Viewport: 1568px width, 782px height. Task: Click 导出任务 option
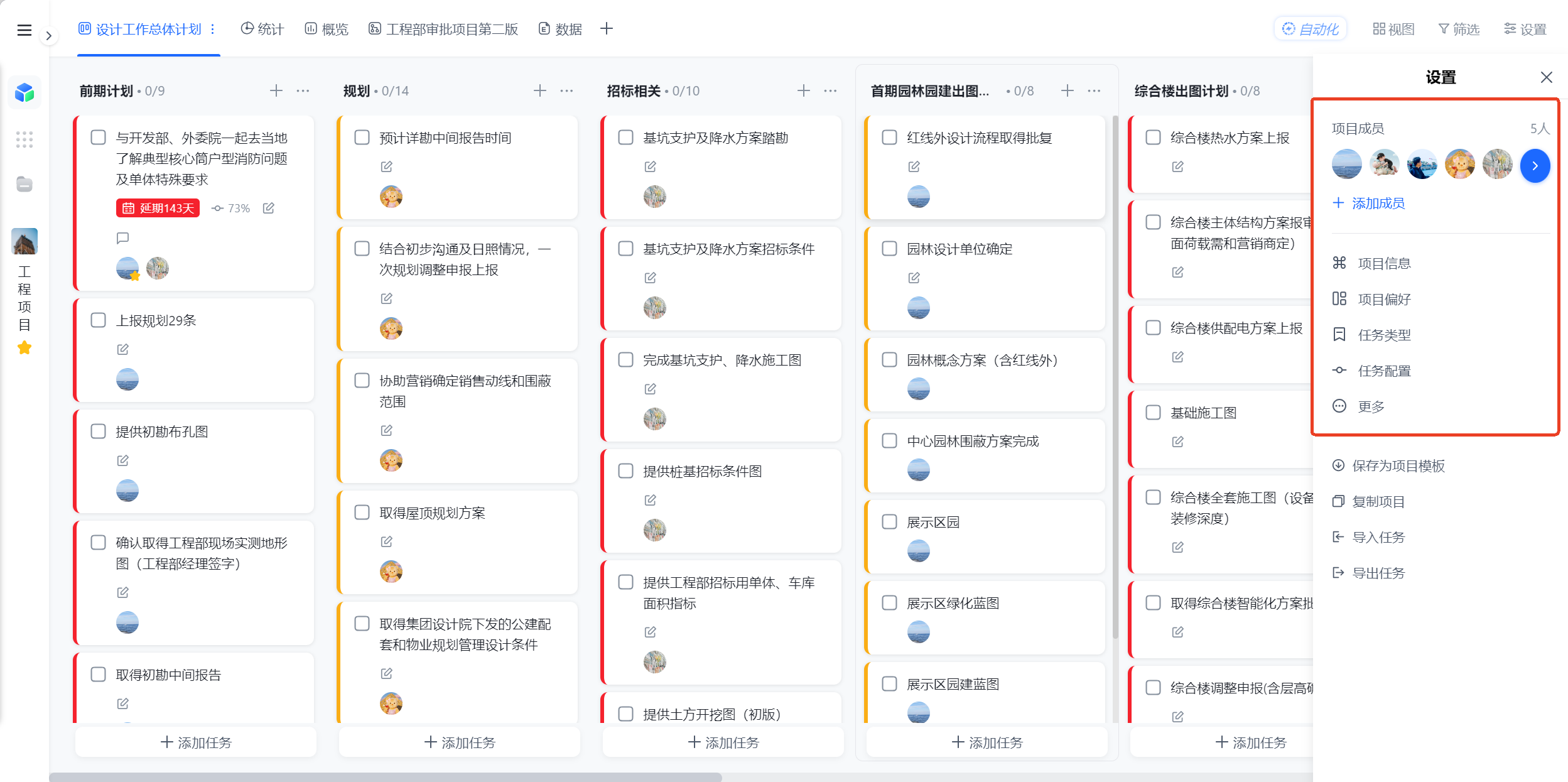(x=1369, y=573)
